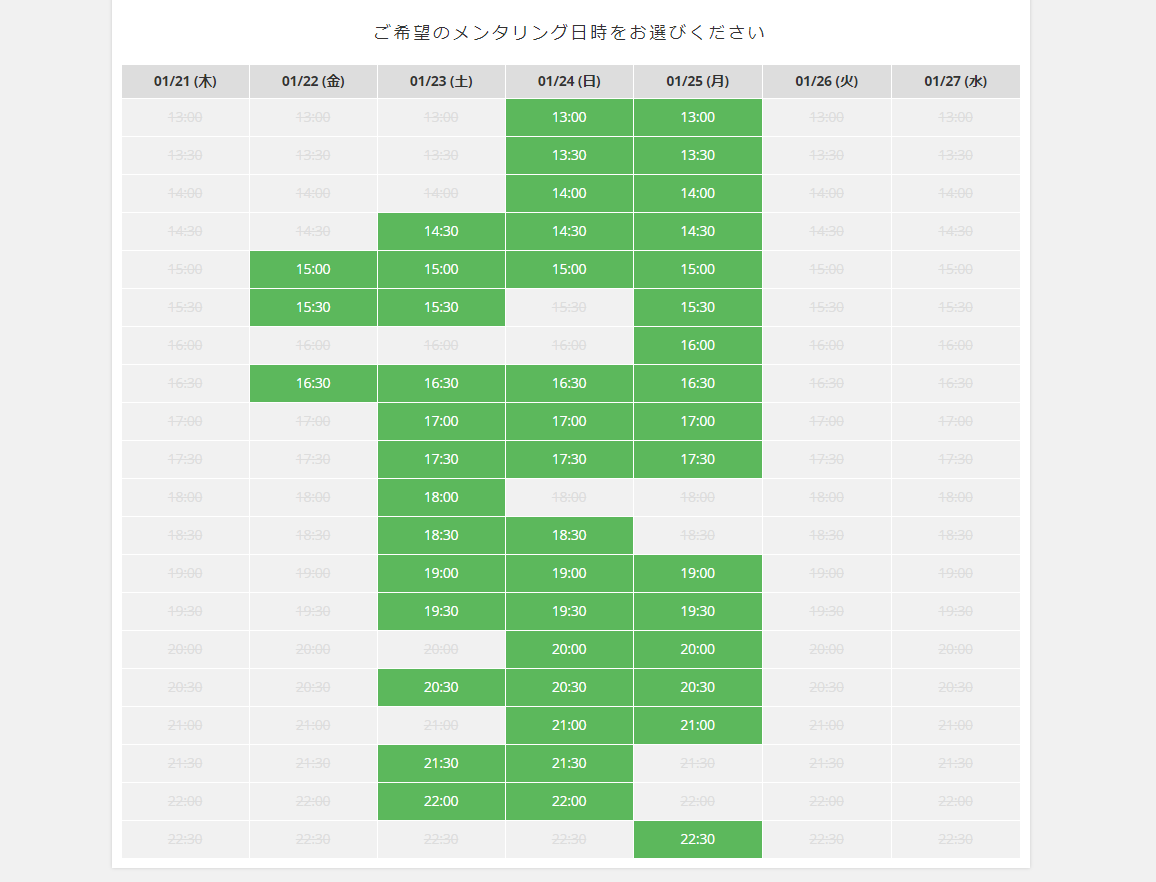Pick the 18:00 slot on Saturday

coord(441,497)
